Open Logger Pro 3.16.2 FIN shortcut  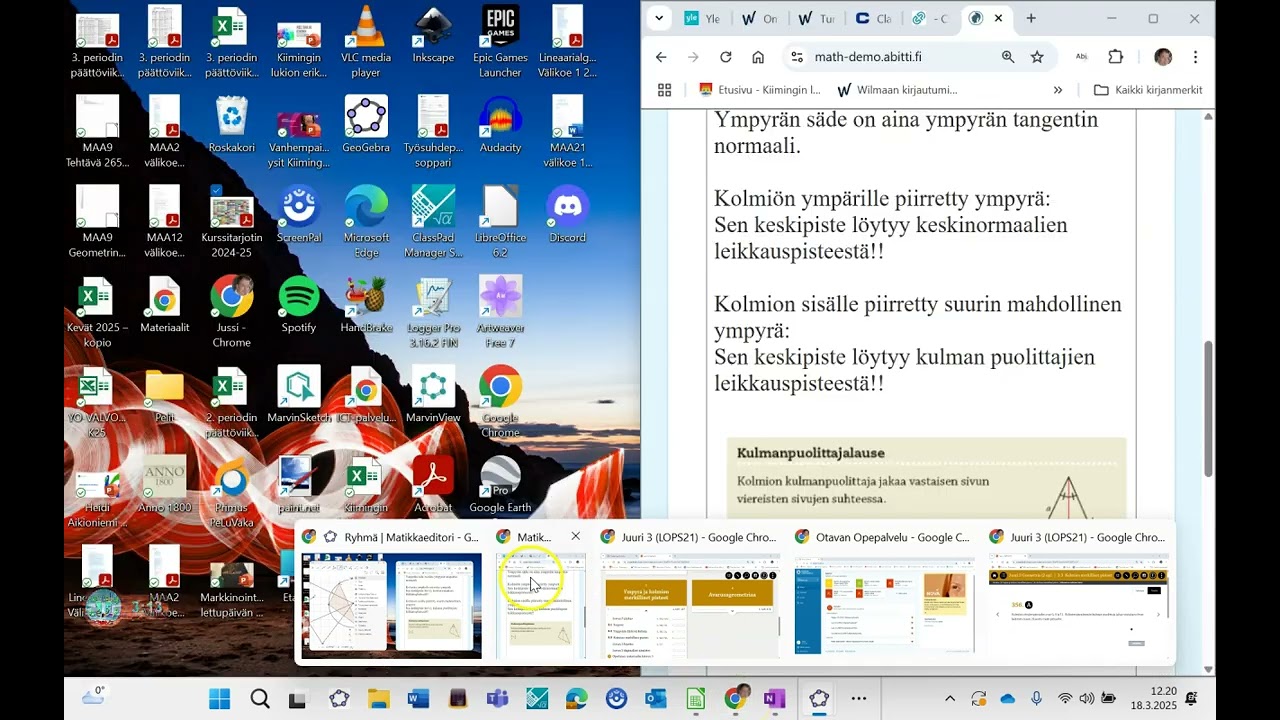(433, 312)
